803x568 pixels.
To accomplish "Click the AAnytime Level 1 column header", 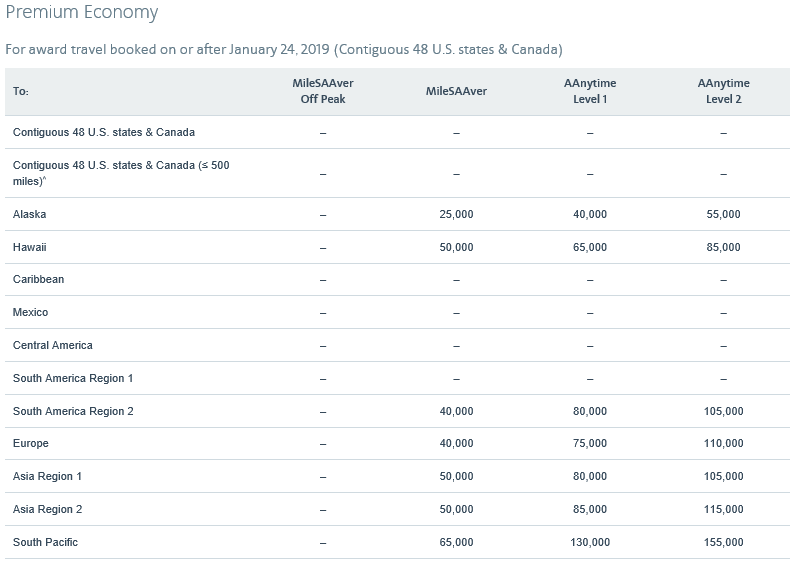I will (x=590, y=91).
